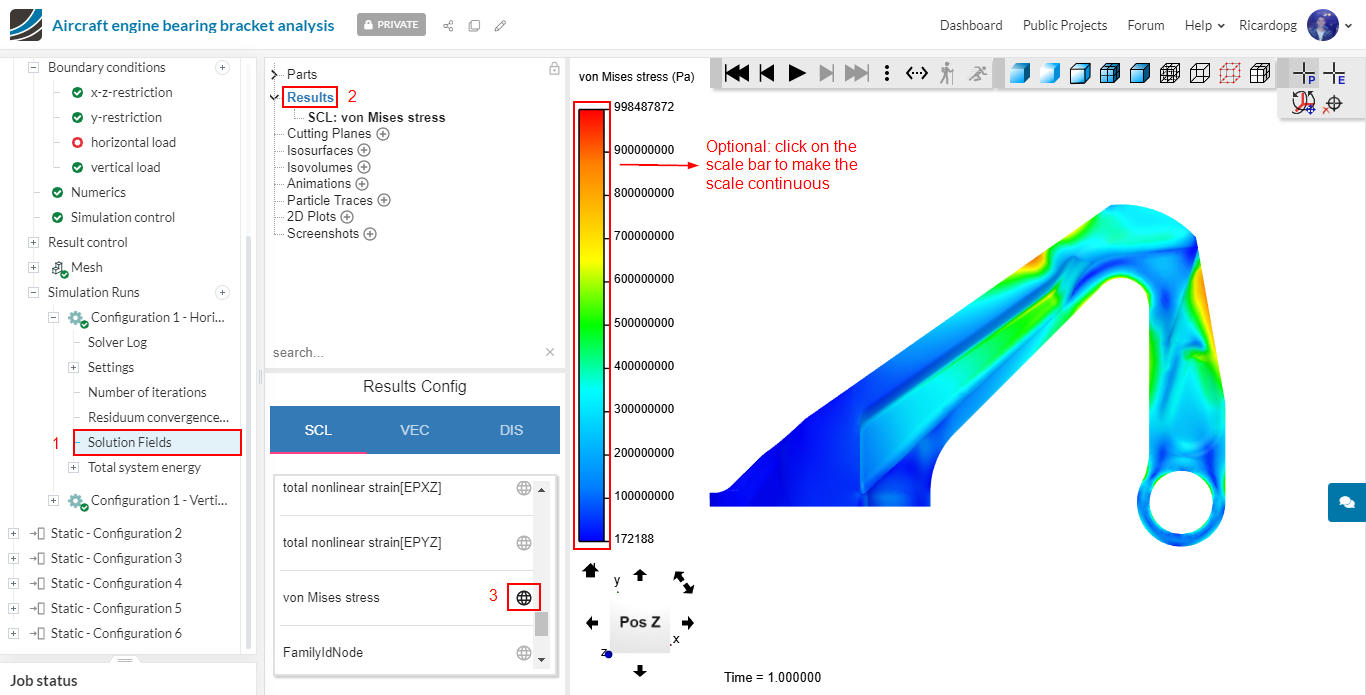This screenshot has height=695, width=1366.
Task: Select the last wireframe cube render mode
Action: click(x=1260, y=73)
